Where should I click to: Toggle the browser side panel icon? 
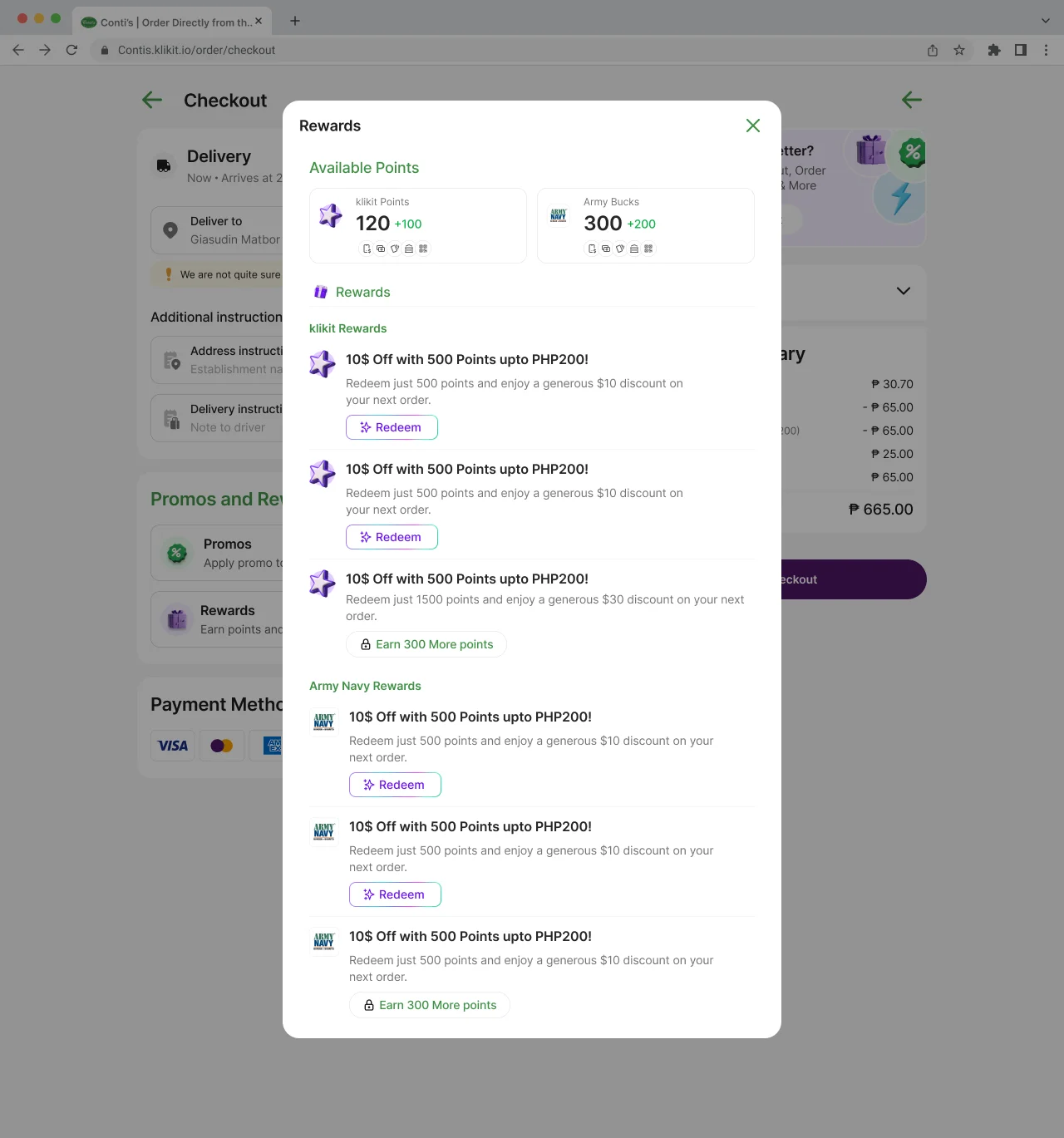(x=1021, y=50)
